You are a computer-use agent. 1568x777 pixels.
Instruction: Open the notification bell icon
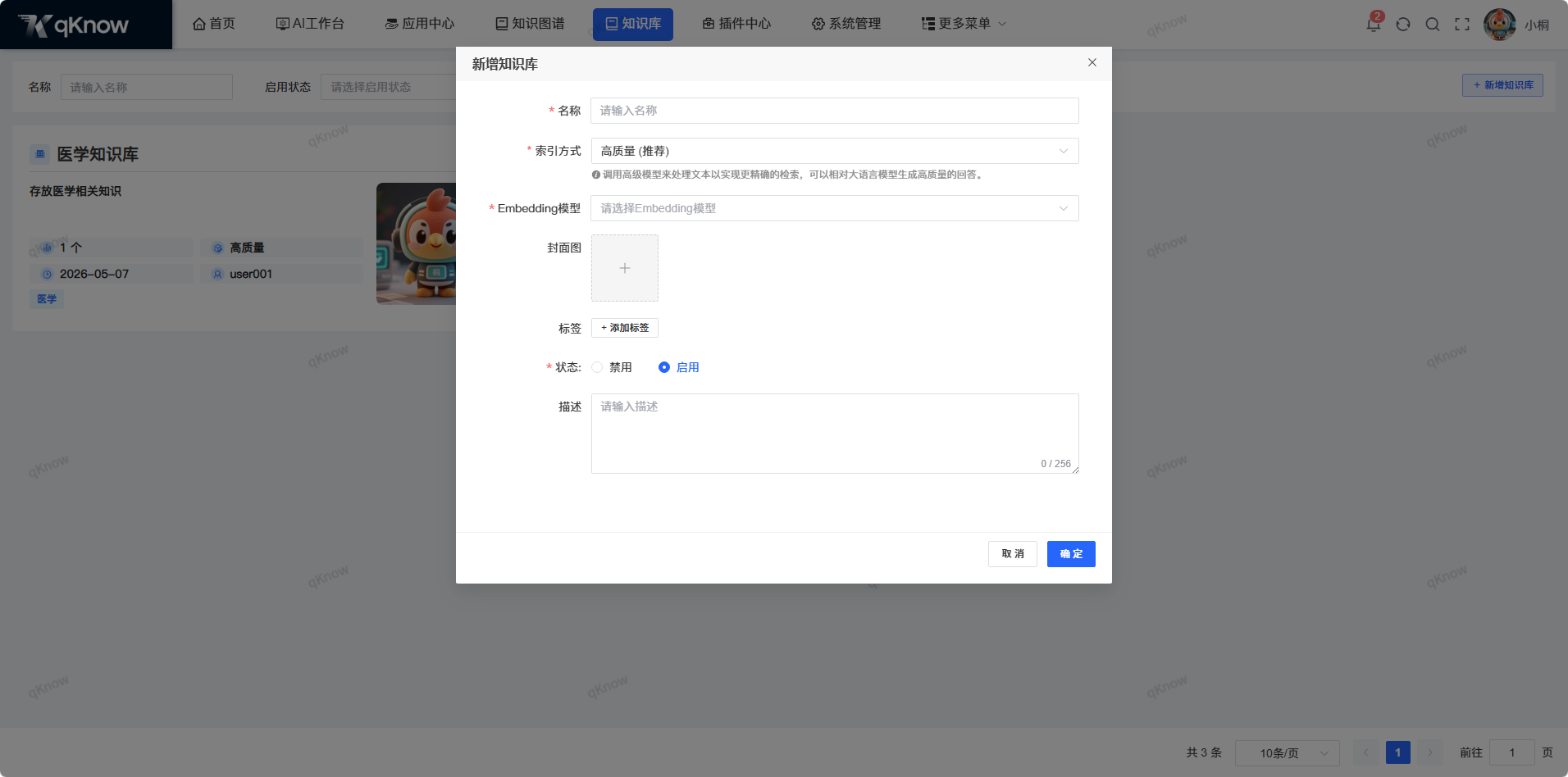(x=1374, y=25)
